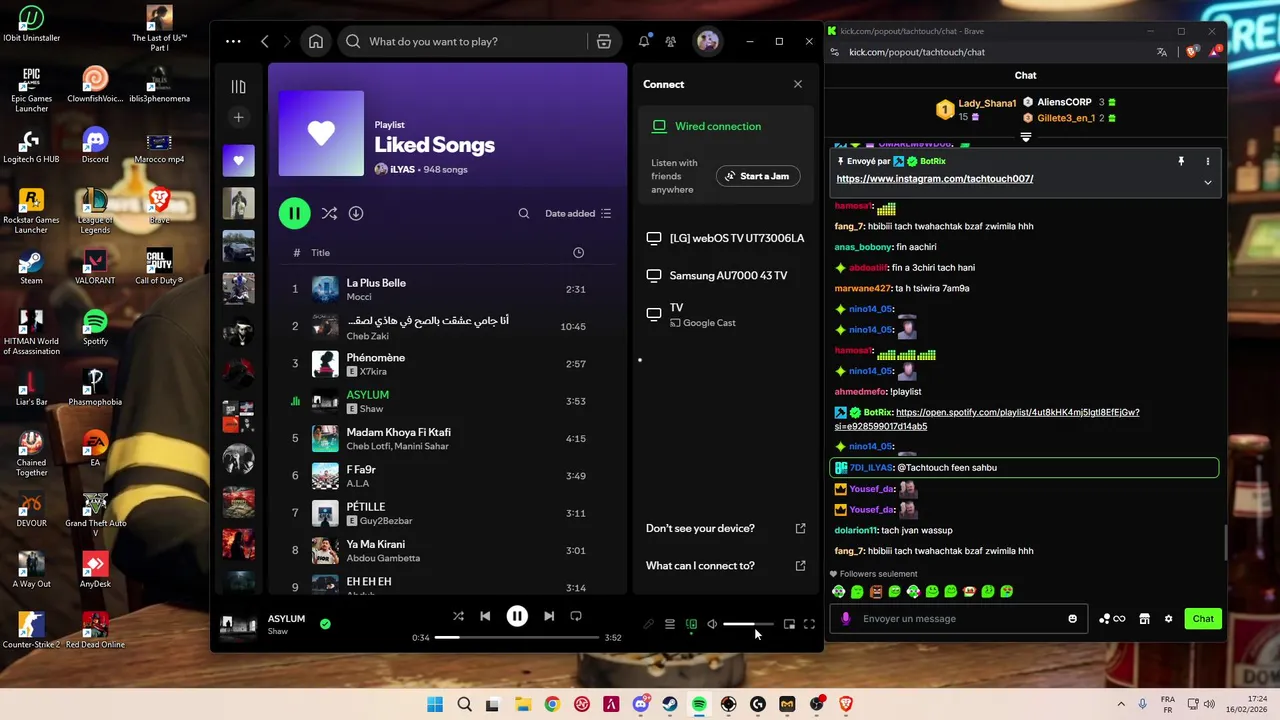1280x720 pixels.
Task: Connect to Samsung AU7000 43 TV
Action: (727, 275)
